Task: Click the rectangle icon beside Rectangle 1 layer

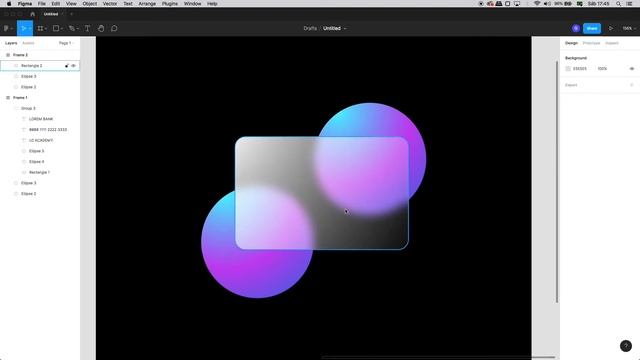Action: pyautogui.click(x=24, y=172)
